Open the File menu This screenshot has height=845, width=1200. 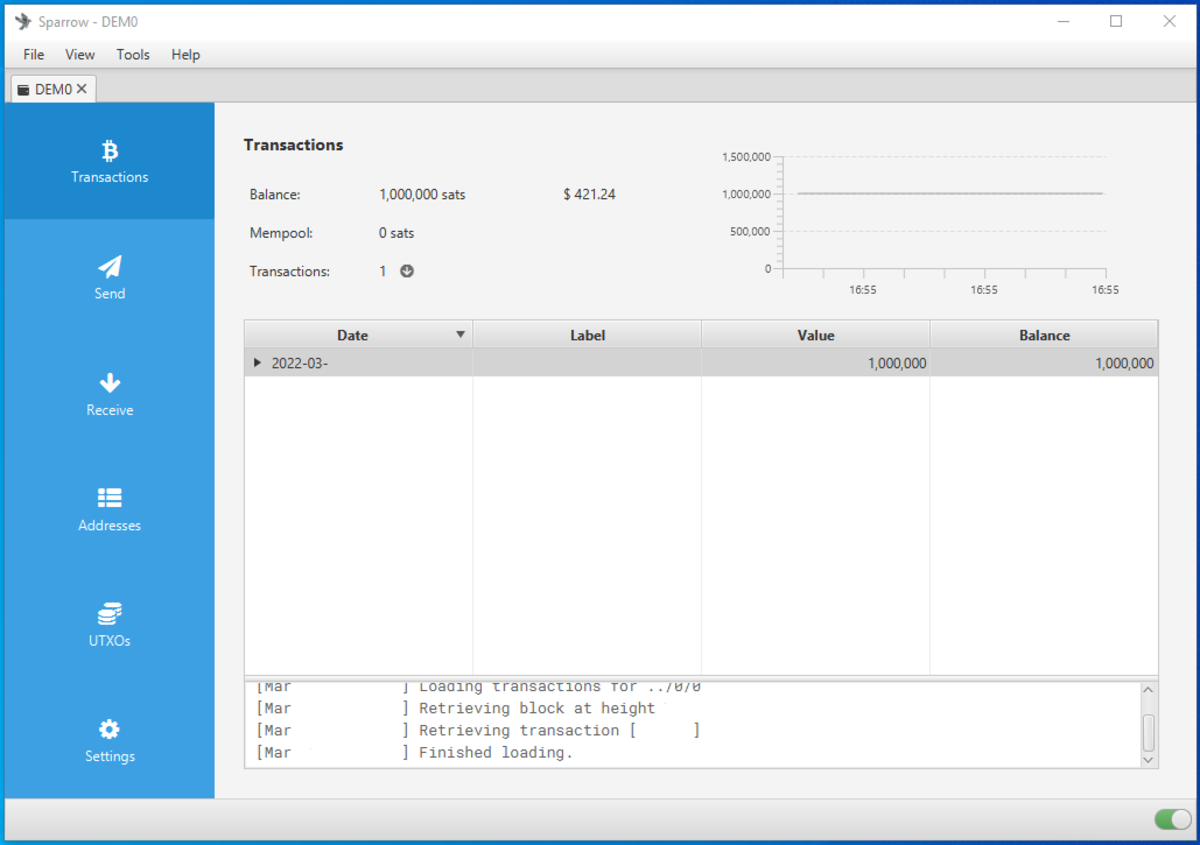34,54
